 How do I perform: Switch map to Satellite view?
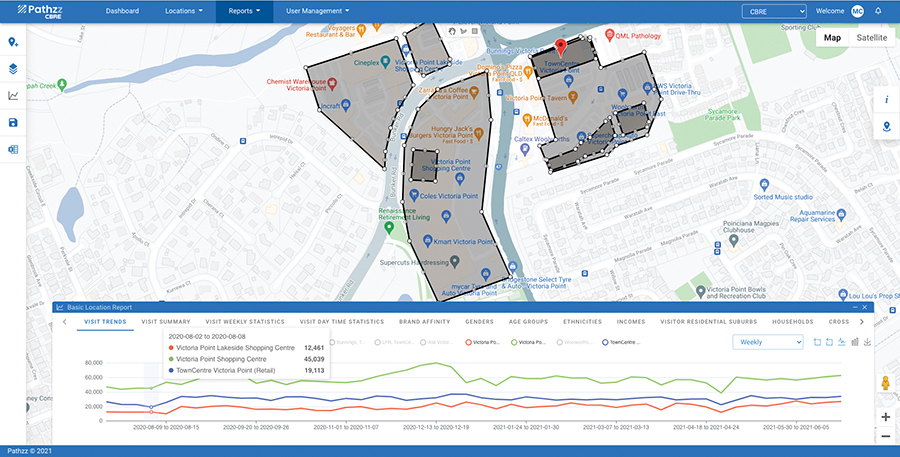(x=871, y=37)
